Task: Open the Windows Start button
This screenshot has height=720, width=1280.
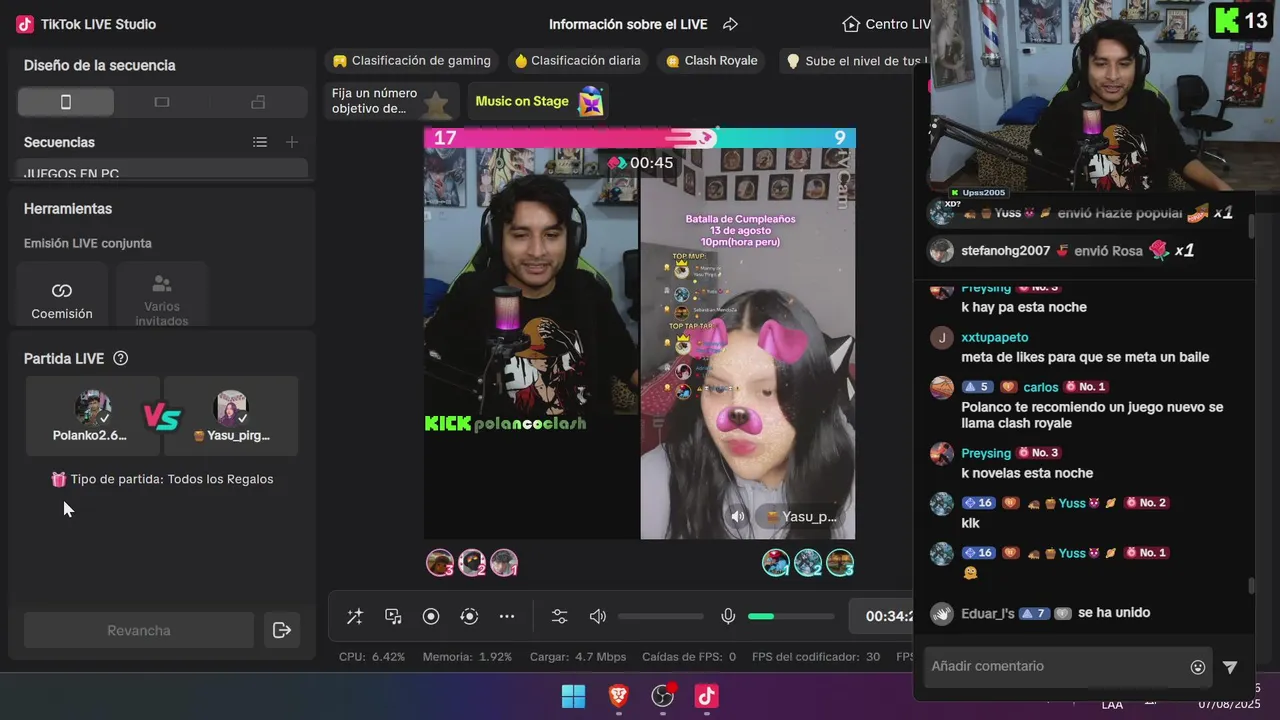Action: [574, 696]
